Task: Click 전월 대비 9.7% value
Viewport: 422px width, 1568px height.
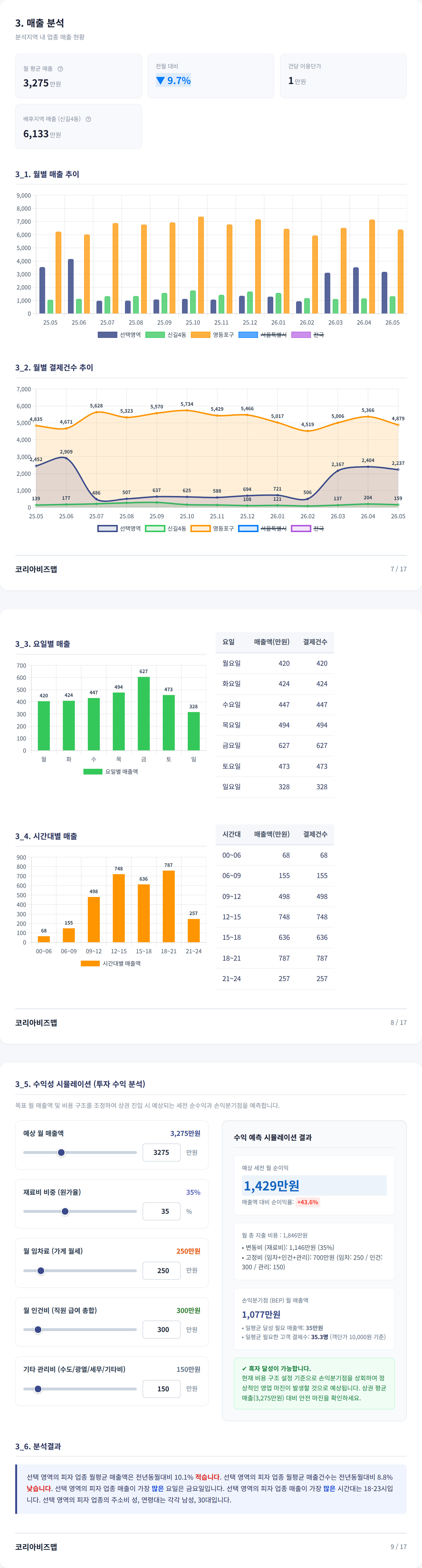Action: (173, 80)
